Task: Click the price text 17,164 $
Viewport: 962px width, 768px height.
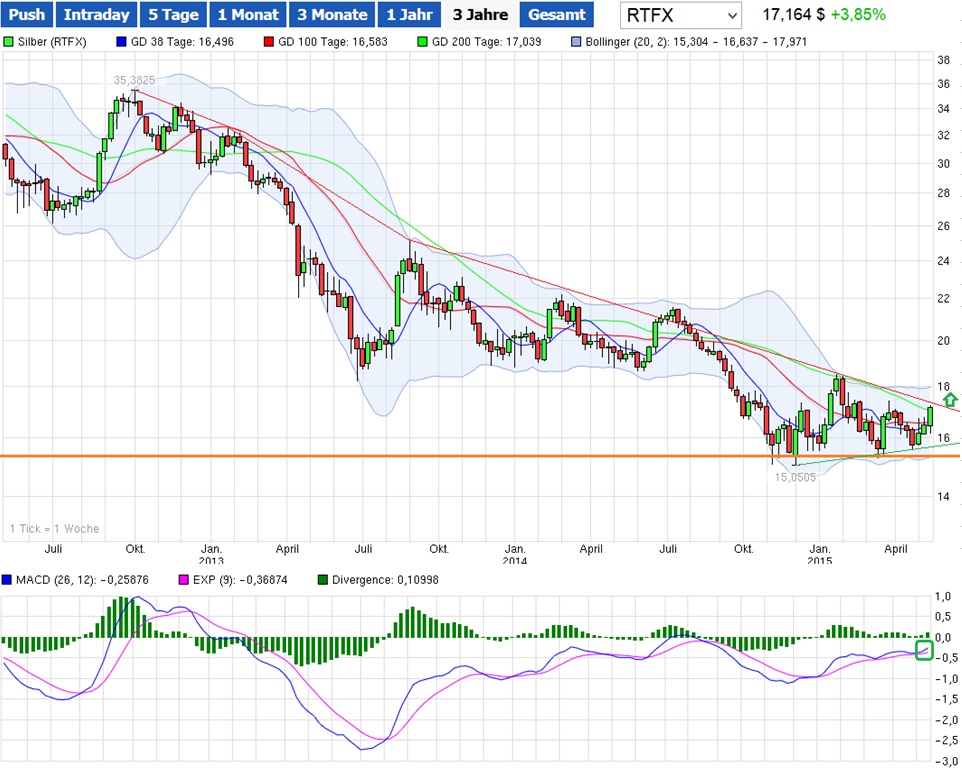Action: tap(793, 15)
